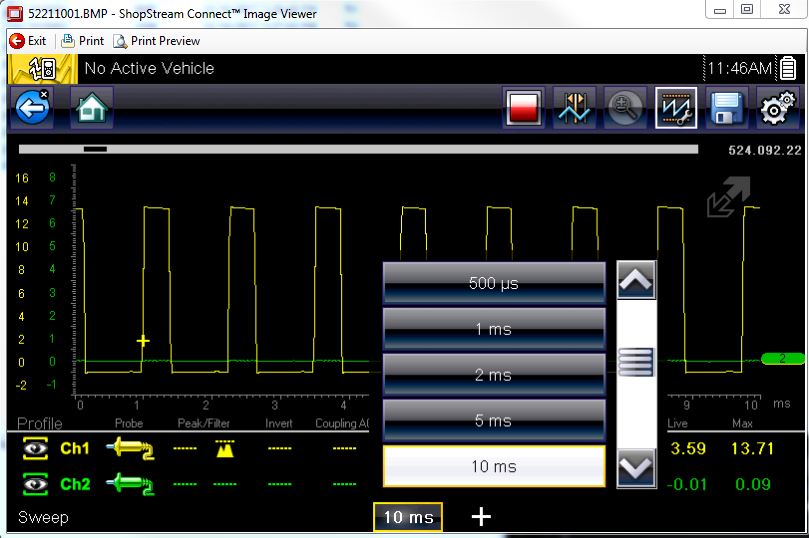The image size is (809, 538).
Task: Toggle Ch1 visibility eye icon
Action: (x=36, y=450)
